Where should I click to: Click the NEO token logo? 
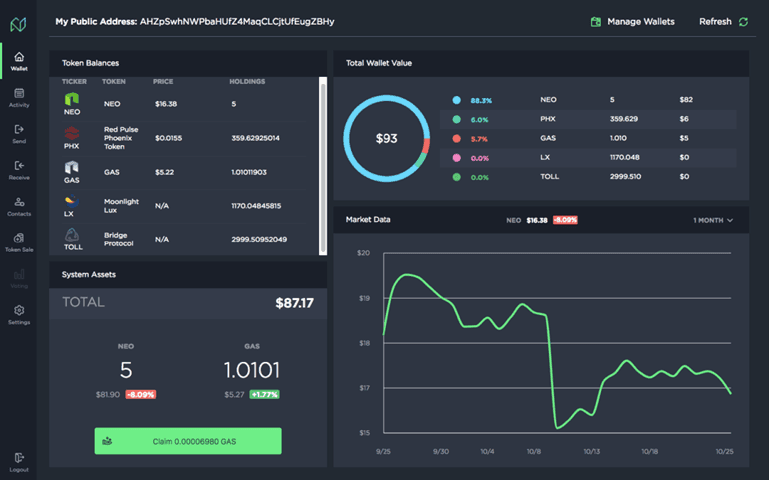tap(72, 99)
